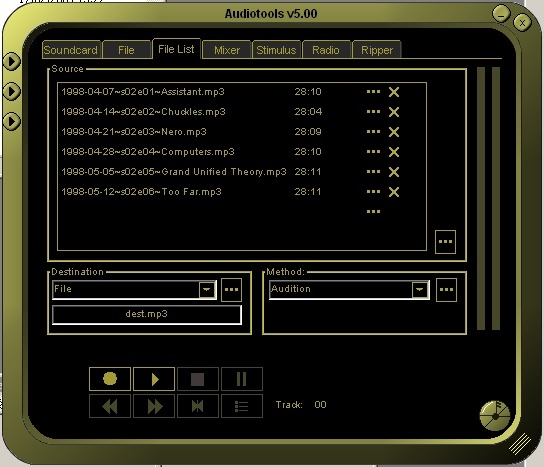The width and height of the screenshot is (544, 467).
Task: Browse for the Chuckles.mp3 entry
Action: [x=373, y=112]
